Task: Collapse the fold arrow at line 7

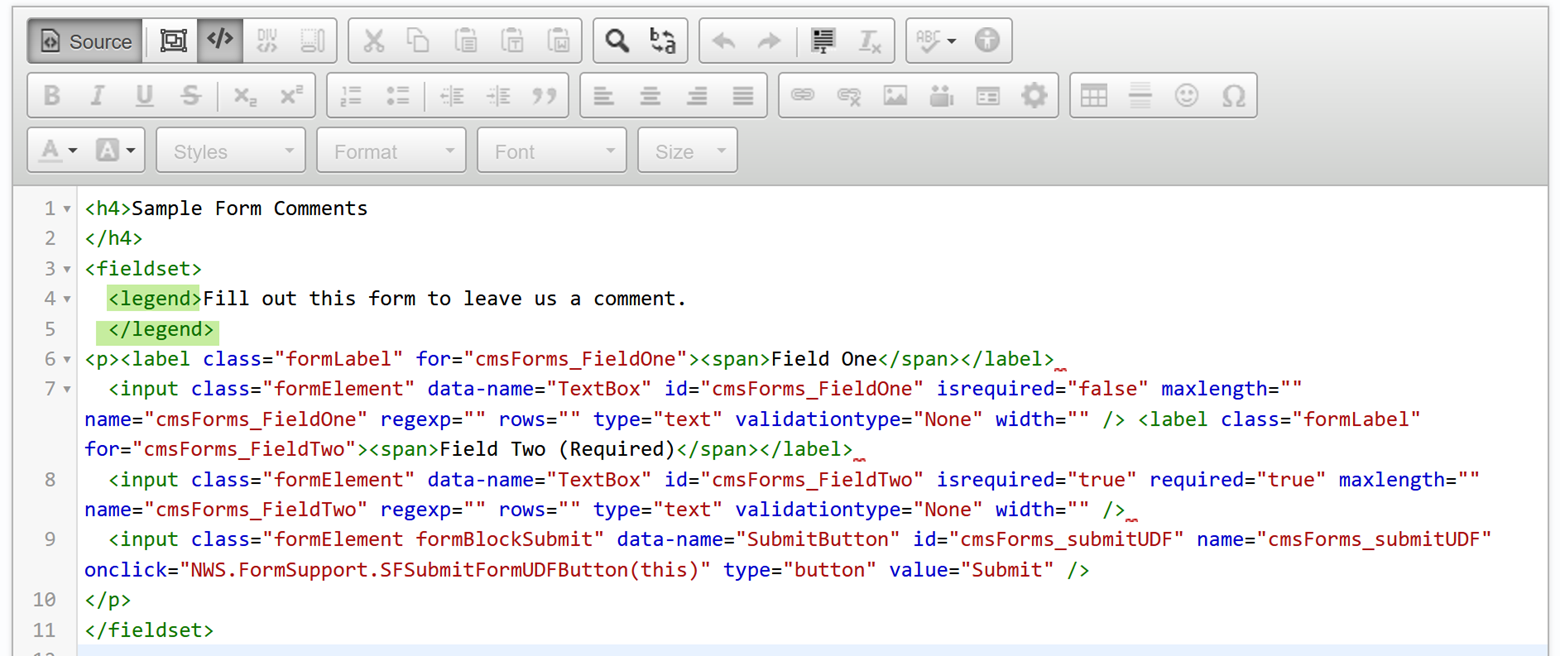Action: (66, 389)
